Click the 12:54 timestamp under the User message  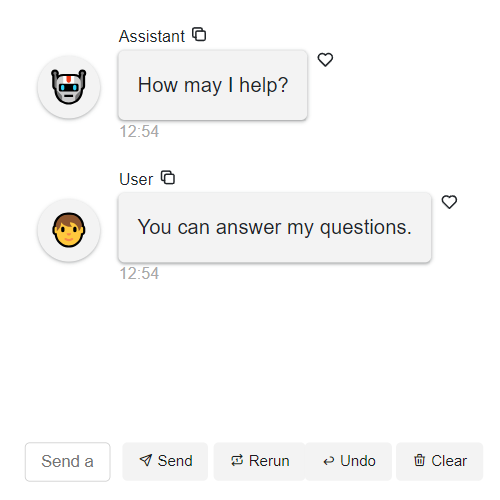click(139, 273)
